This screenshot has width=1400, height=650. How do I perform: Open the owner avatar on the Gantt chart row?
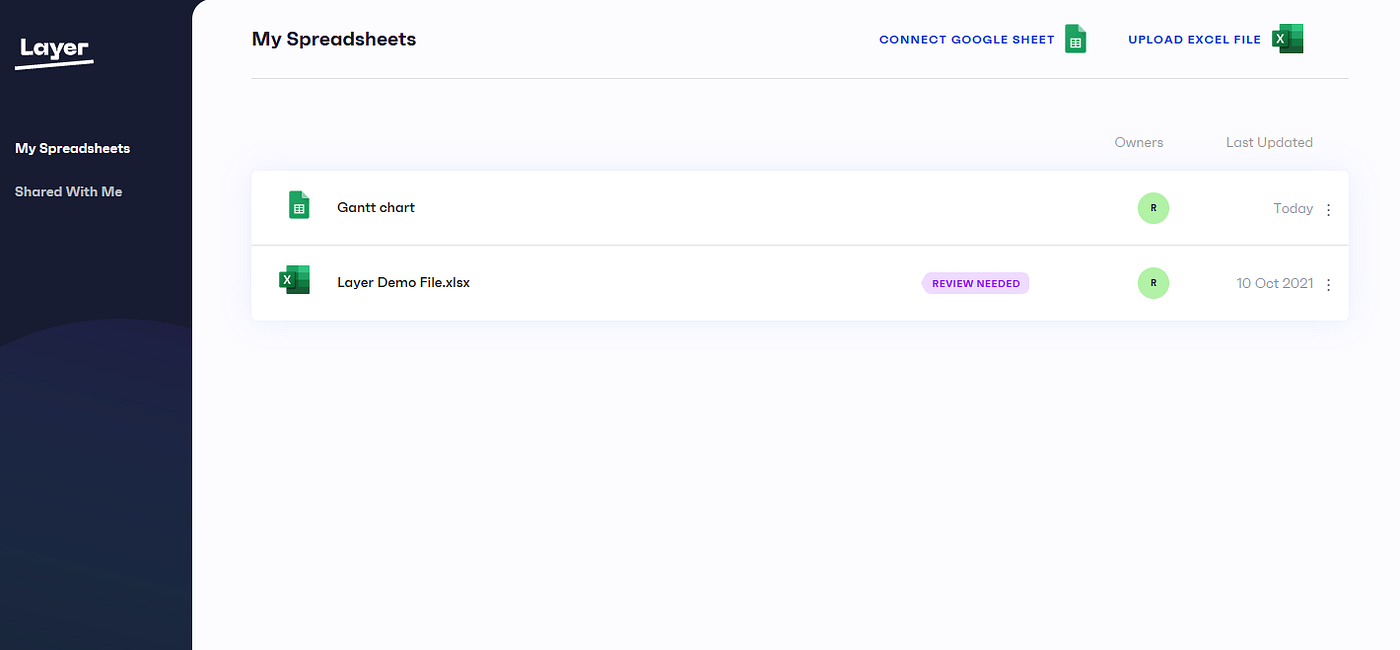(x=1153, y=208)
